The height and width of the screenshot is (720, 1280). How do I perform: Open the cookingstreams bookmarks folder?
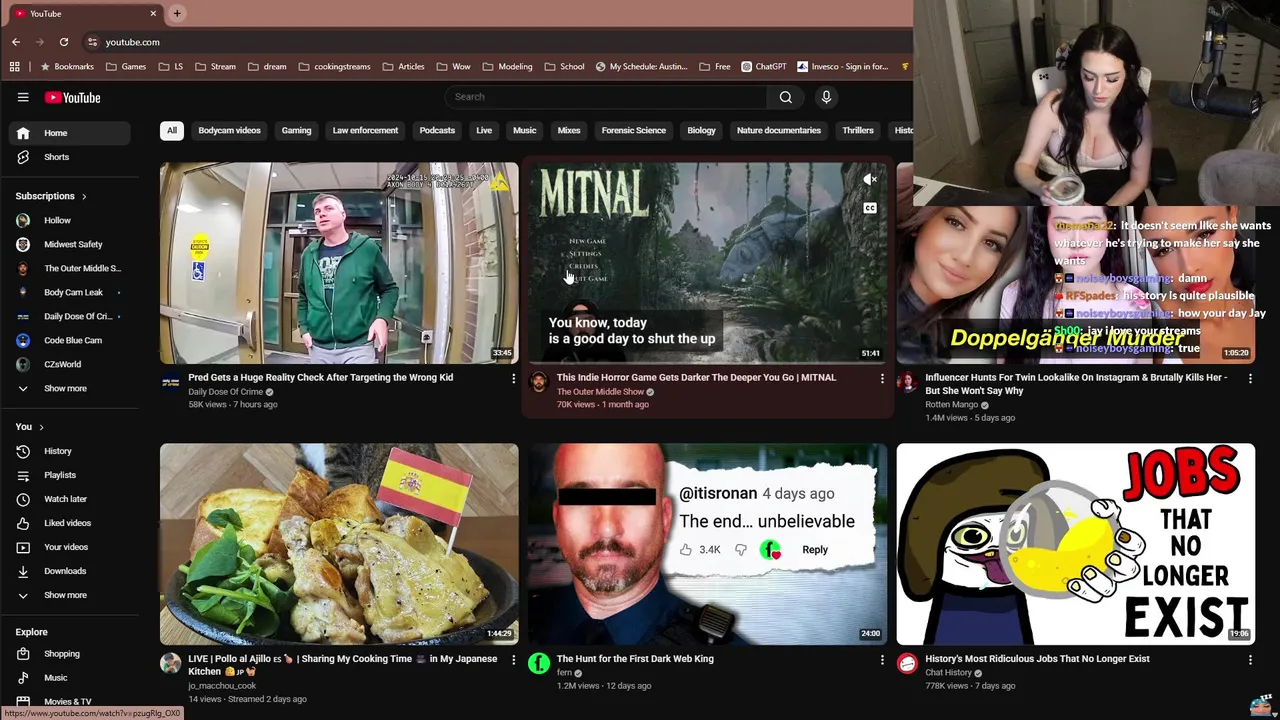click(335, 67)
